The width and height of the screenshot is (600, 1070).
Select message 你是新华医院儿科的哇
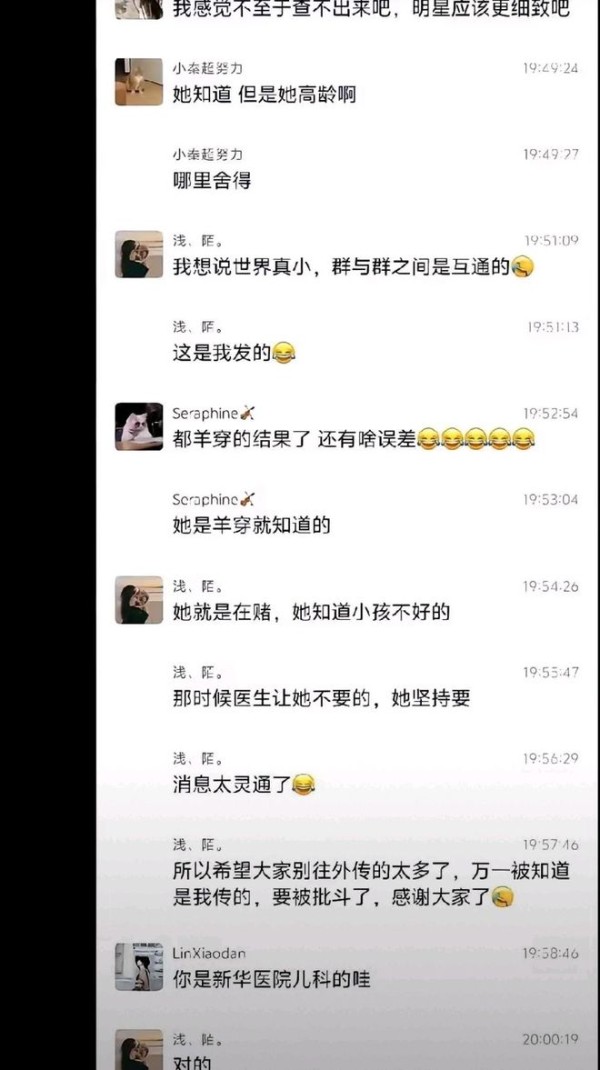click(x=271, y=981)
